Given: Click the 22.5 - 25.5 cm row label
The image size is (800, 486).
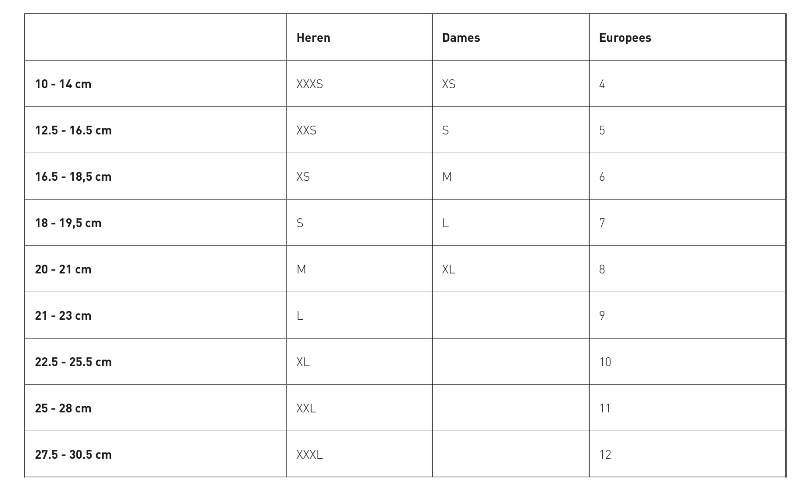Looking at the screenshot, I should [x=73, y=362].
